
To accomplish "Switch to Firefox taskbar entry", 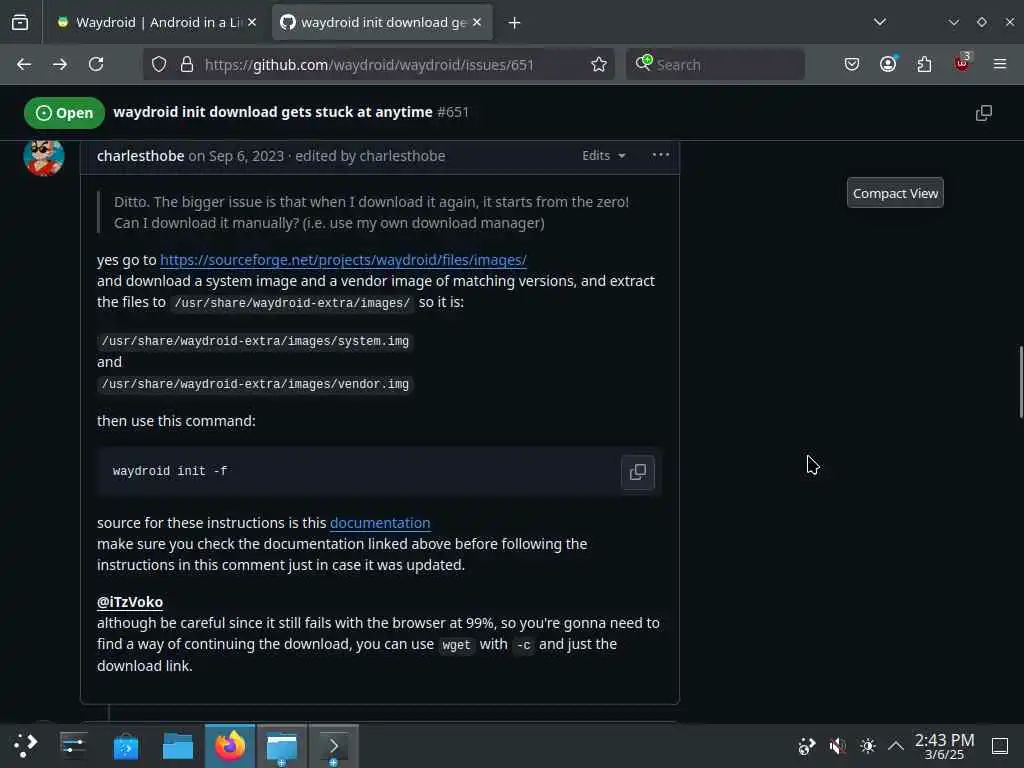I will coord(230,745).
